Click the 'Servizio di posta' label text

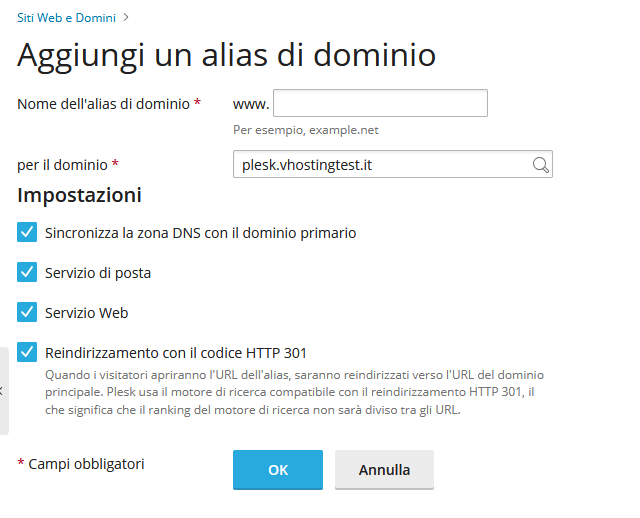[98, 273]
